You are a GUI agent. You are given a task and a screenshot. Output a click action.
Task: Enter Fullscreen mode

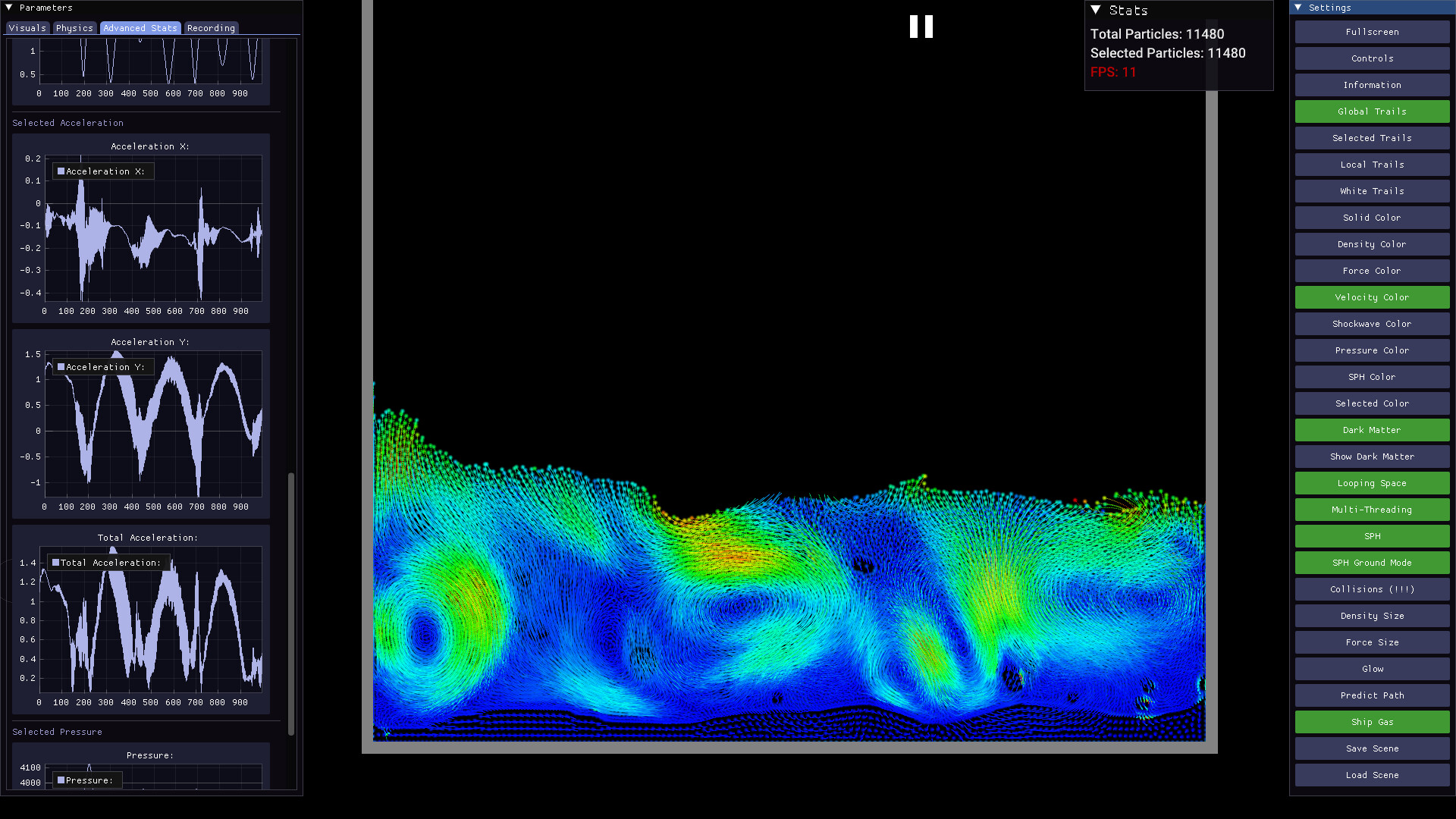click(x=1371, y=32)
